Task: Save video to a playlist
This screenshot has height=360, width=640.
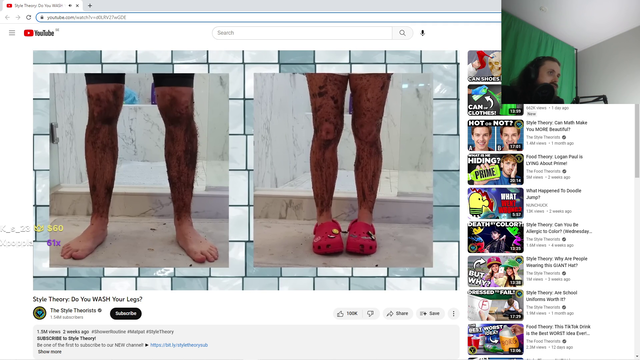Action: [430, 313]
